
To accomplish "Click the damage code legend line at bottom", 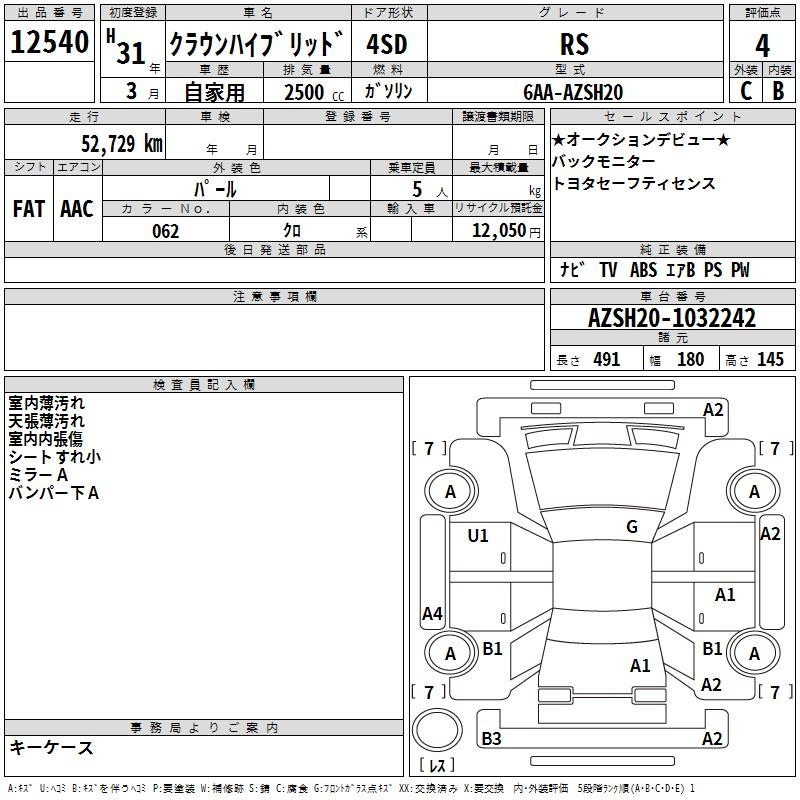I will (x=351, y=788).
